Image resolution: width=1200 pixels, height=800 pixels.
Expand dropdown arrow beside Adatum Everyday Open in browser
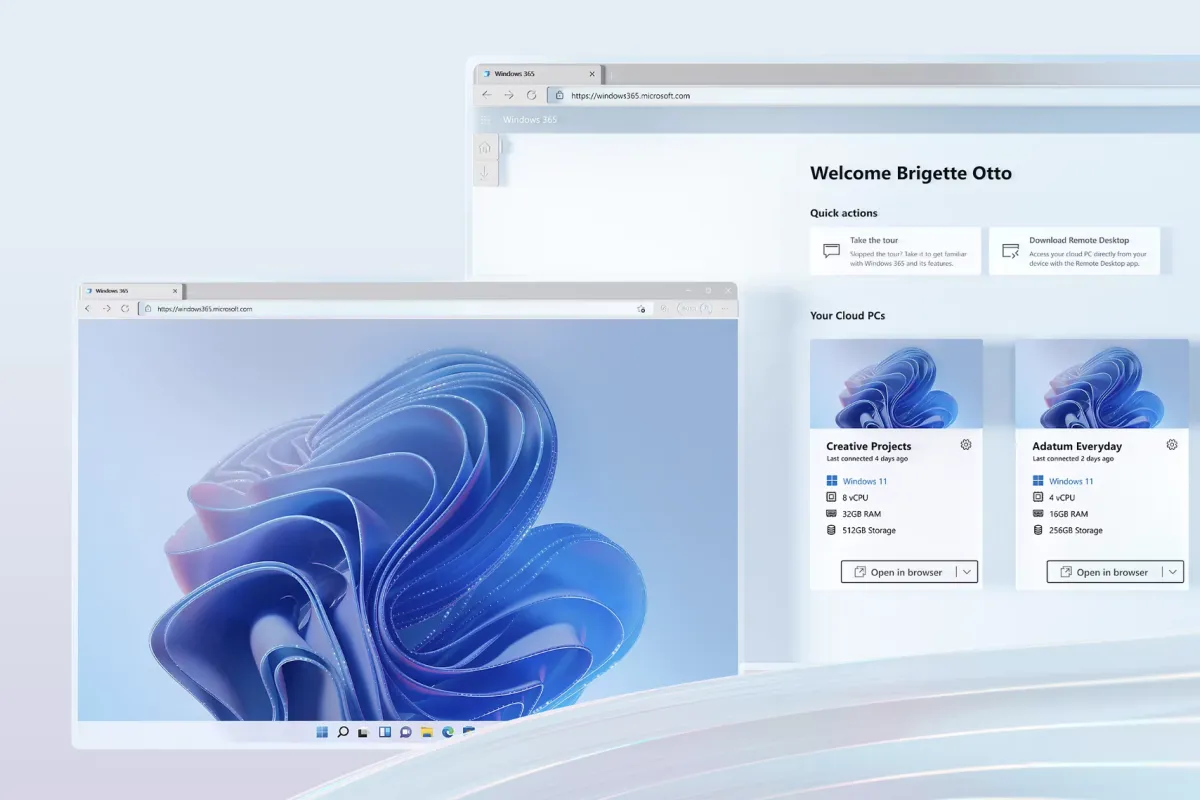1172,572
